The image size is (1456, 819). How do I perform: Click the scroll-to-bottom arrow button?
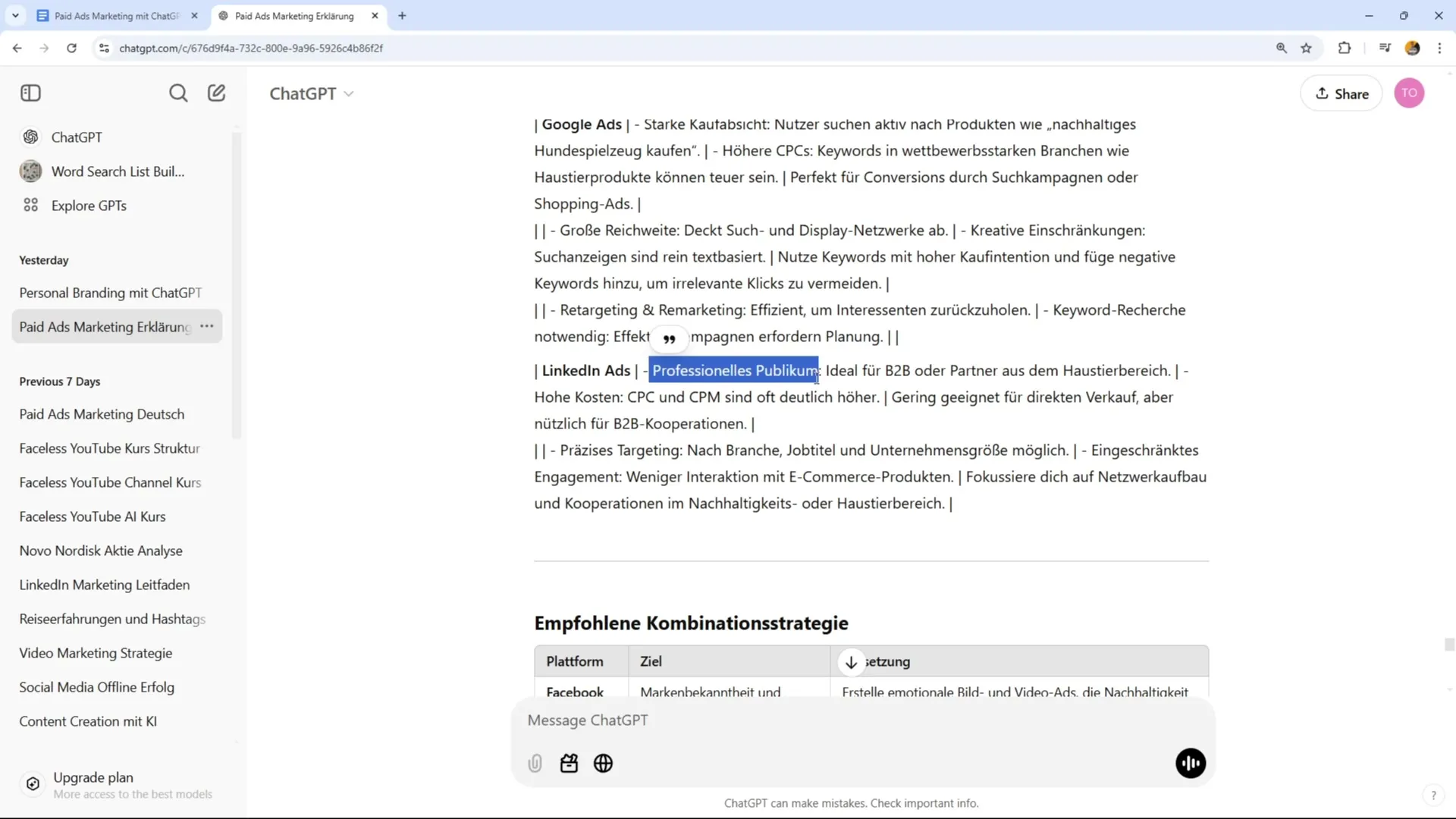[851, 662]
